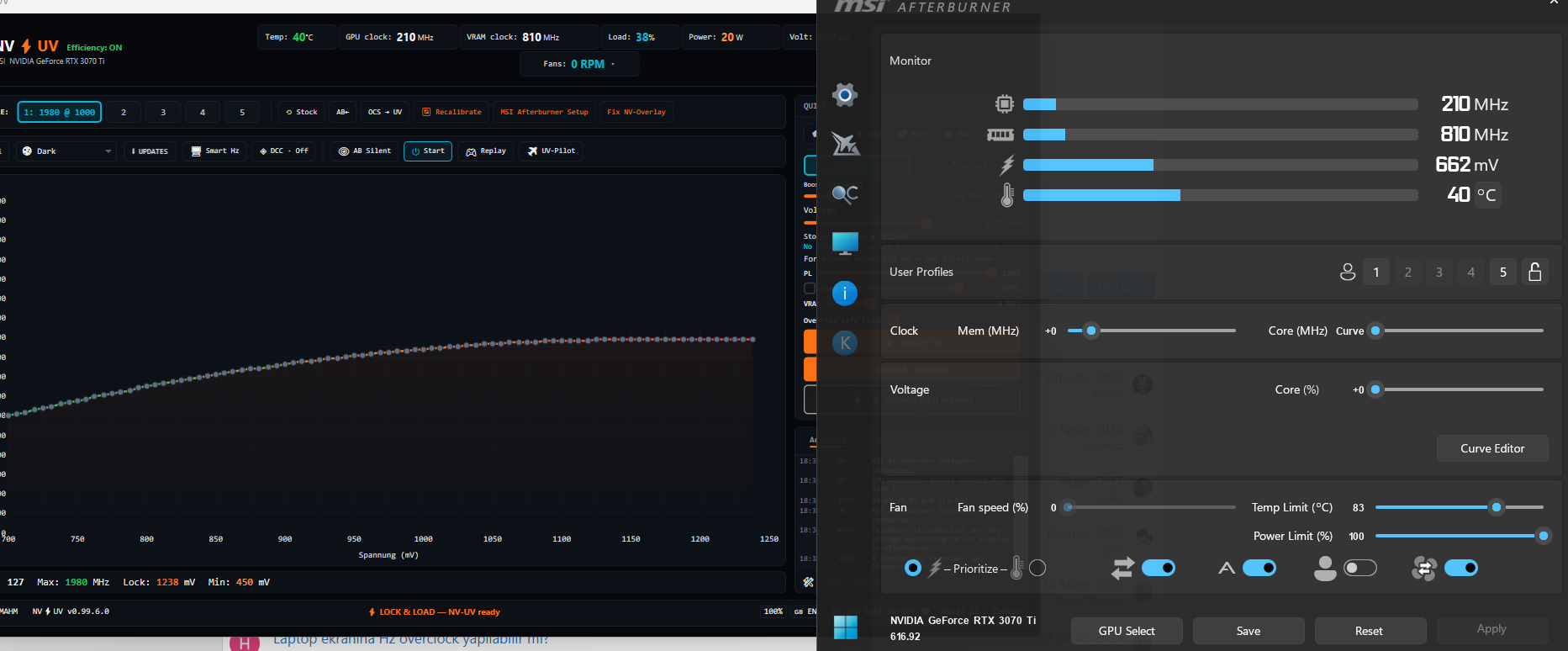
Task: Click the Start button in NV-UV
Action: (428, 151)
